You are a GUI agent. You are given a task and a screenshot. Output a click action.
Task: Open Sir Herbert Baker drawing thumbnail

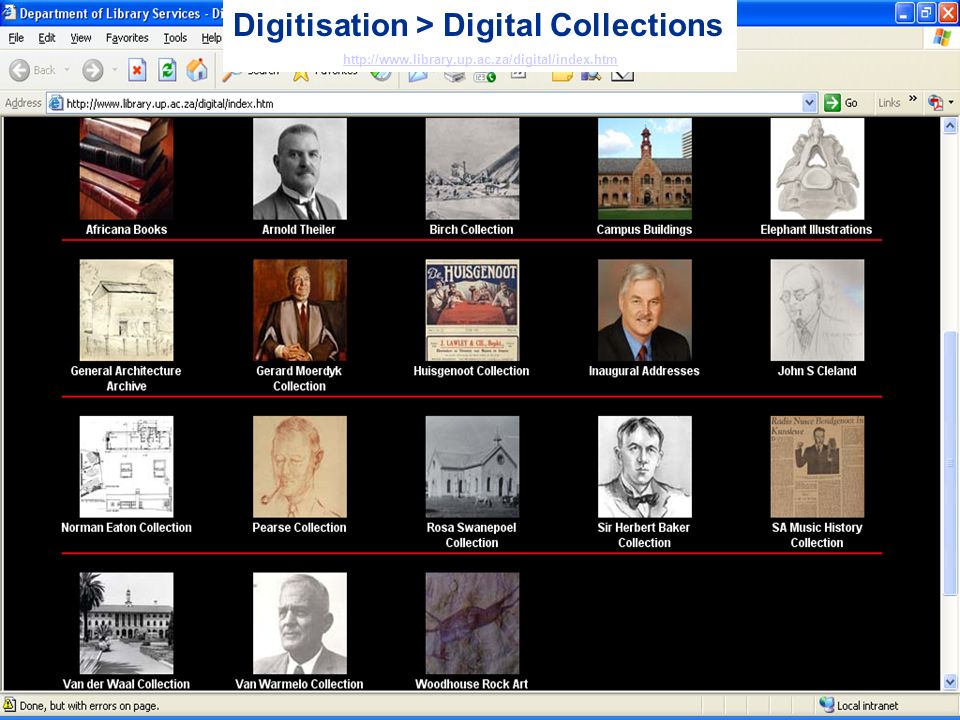tap(645, 467)
